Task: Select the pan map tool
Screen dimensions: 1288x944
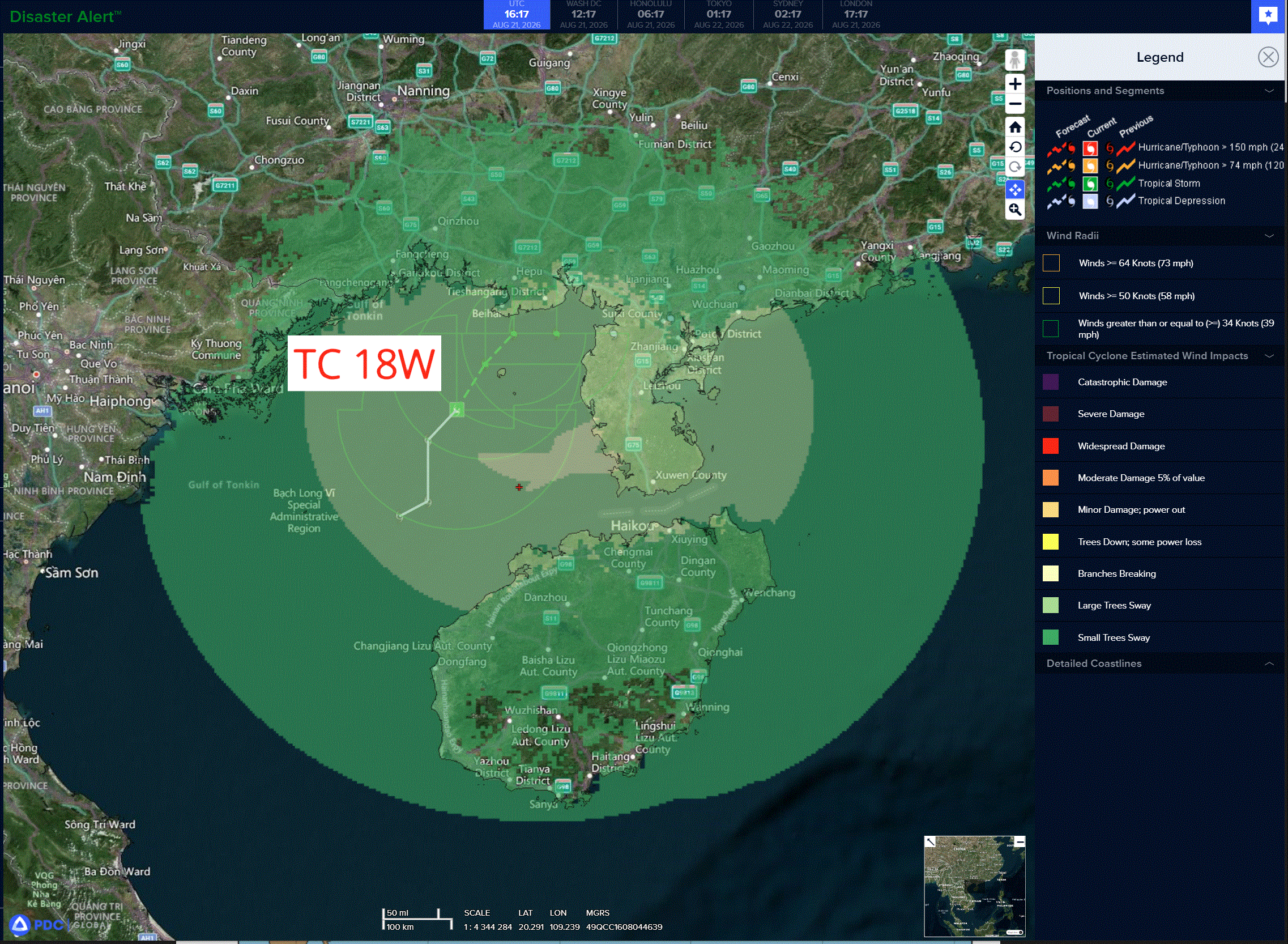Action: 1014,189
